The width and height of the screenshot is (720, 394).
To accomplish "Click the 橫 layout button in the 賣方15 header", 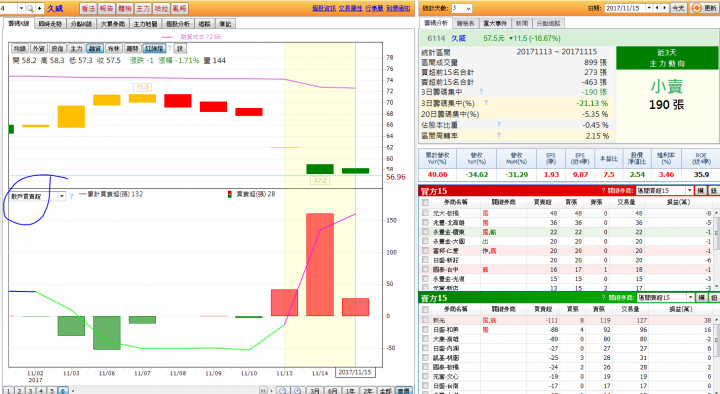I will [701, 298].
